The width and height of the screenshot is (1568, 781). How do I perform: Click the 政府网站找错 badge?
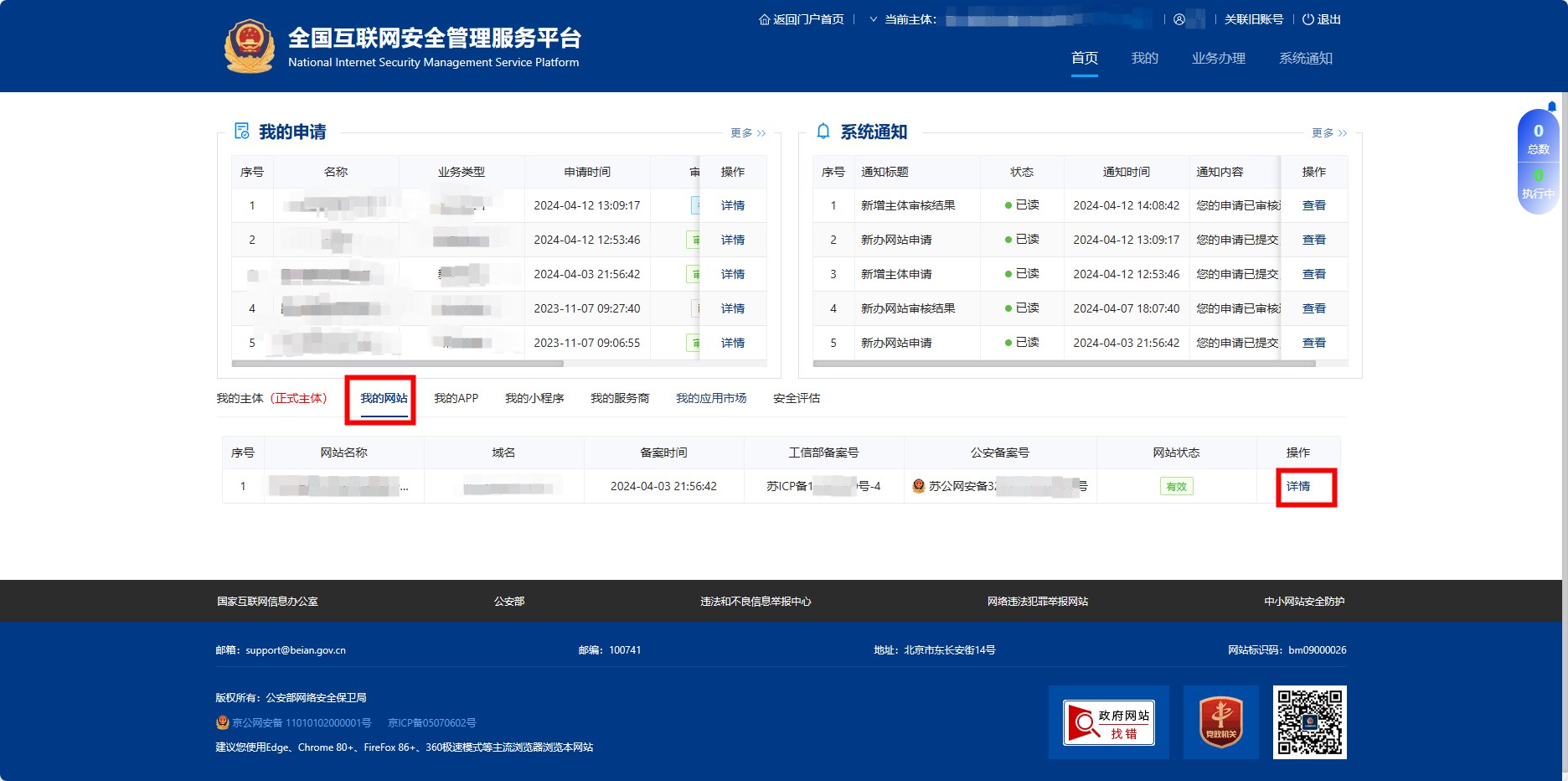1109,722
